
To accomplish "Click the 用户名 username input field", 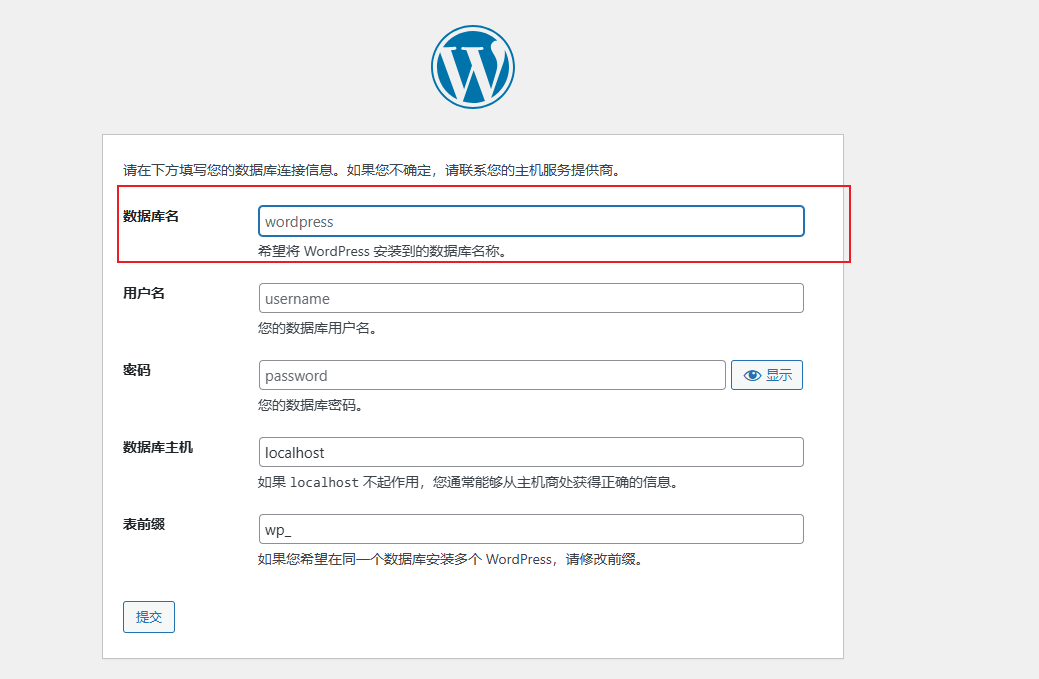I will 531,298.
